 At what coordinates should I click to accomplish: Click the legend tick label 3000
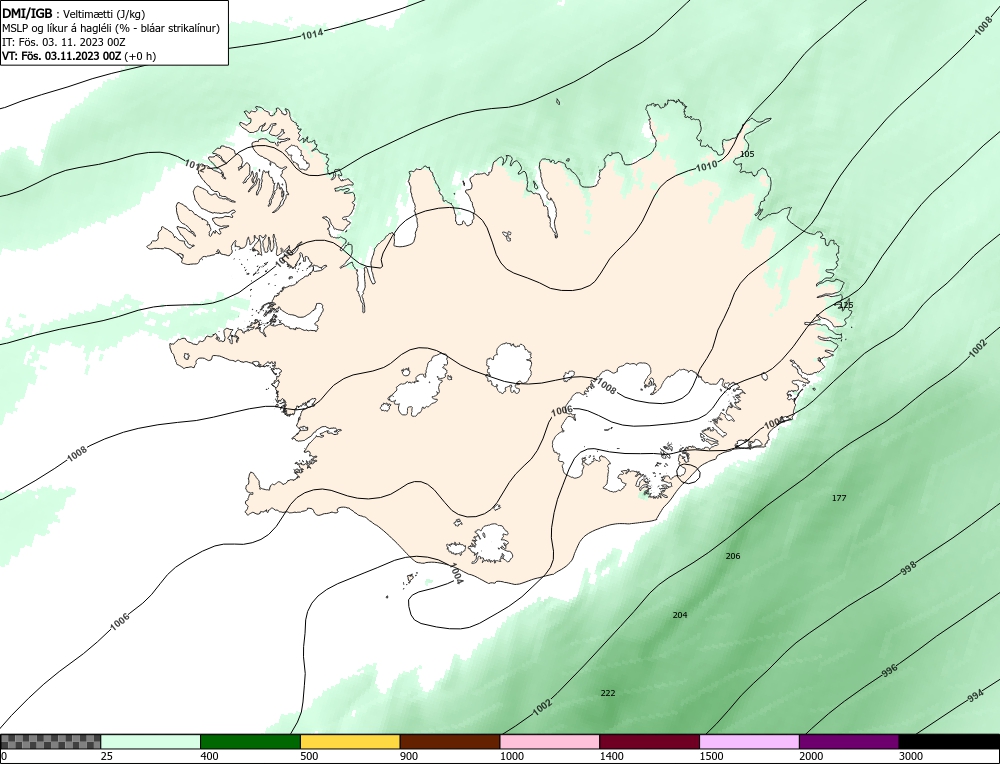click(x=911, y=757)
